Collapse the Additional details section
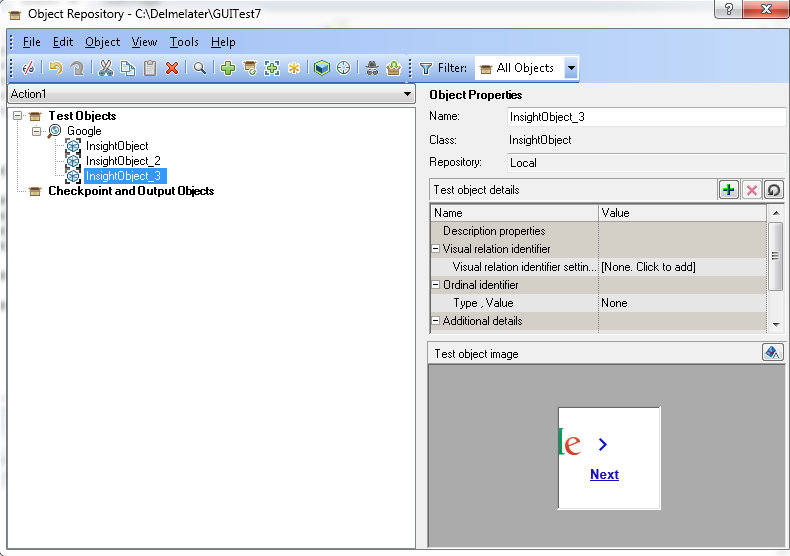 point(436,321)
